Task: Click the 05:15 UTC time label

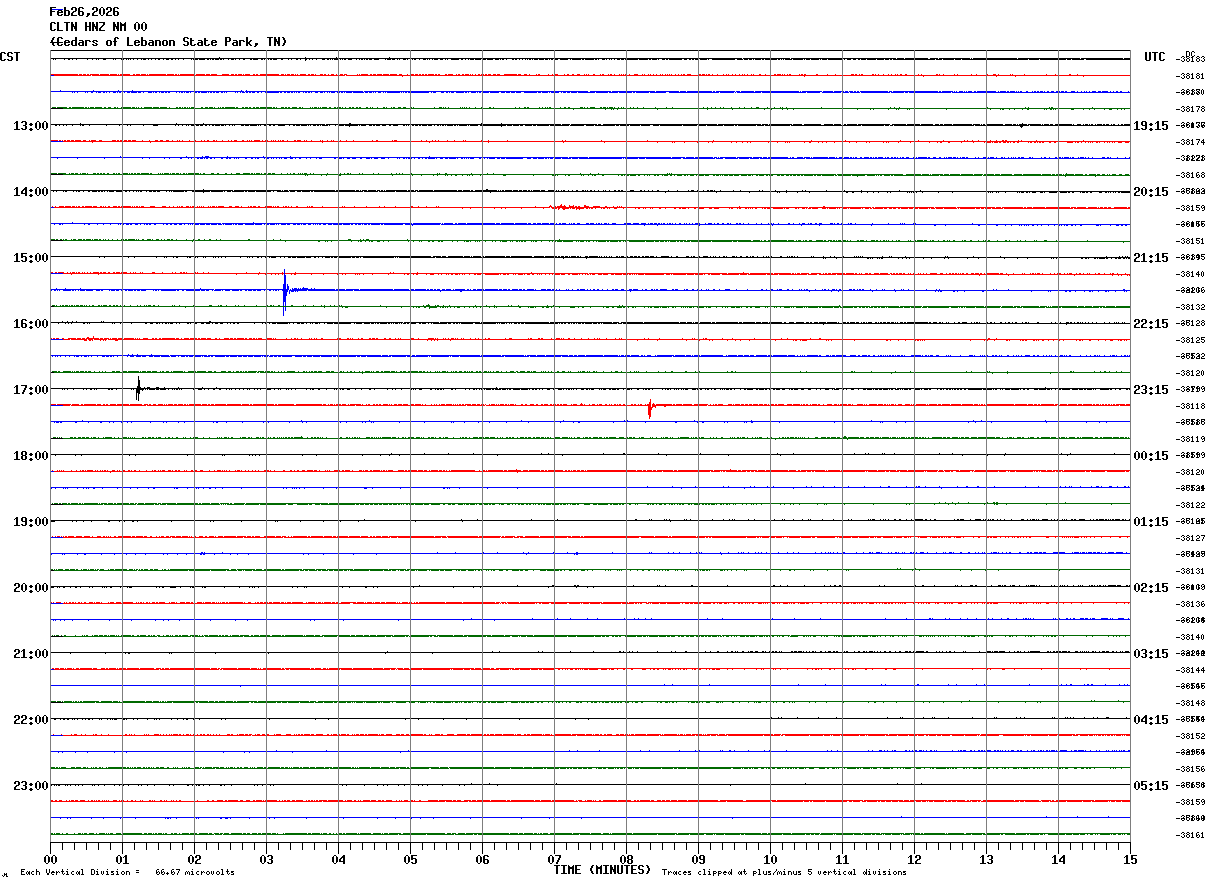Action: [x=1151, y=786]
